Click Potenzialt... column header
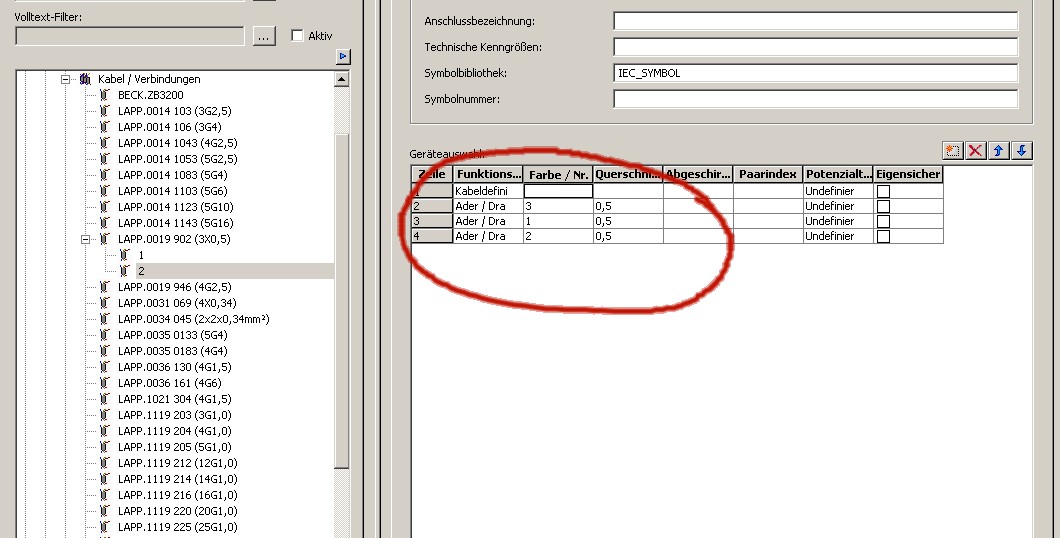Screen dimensions: 1060x538 coord(839,174)
